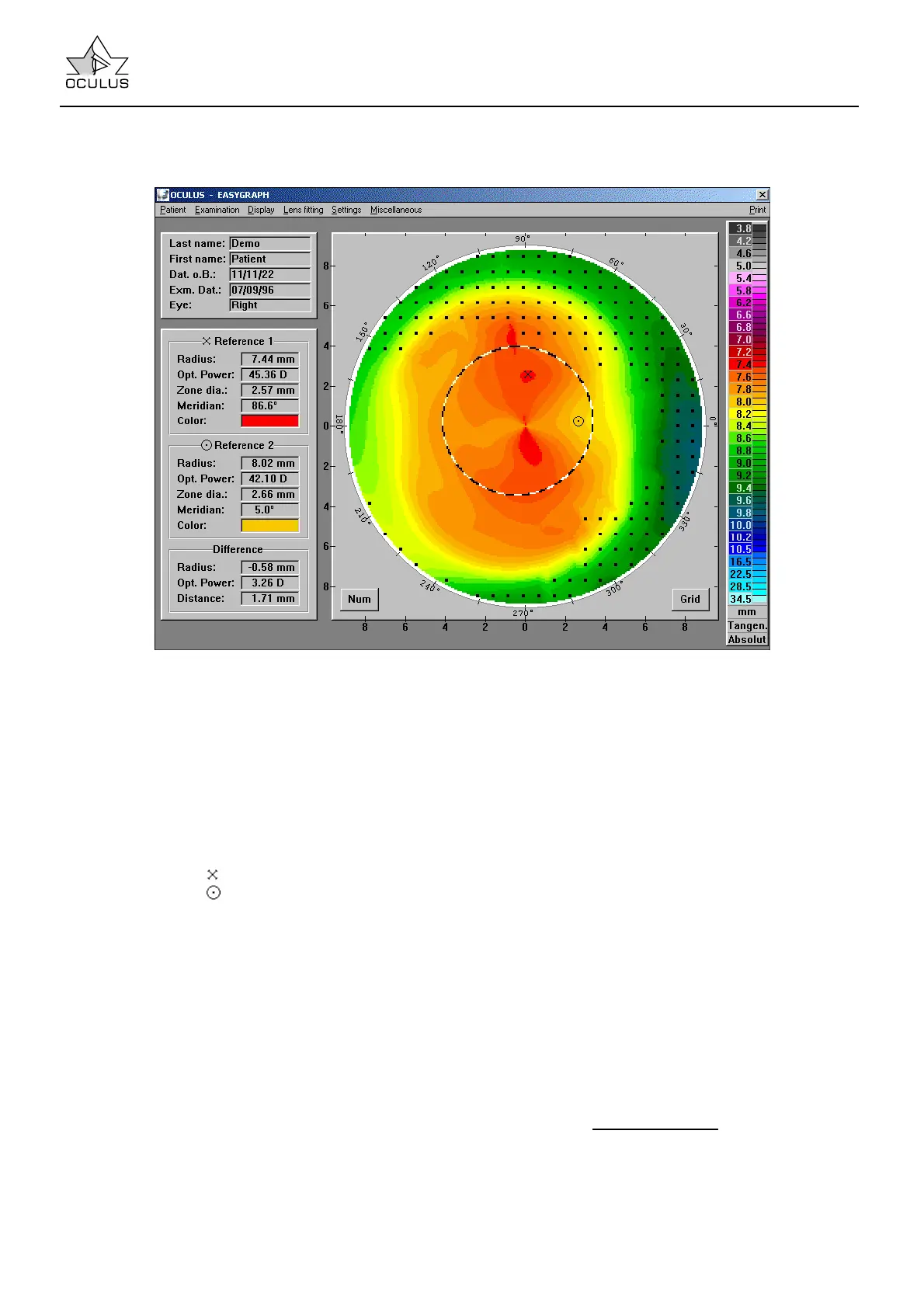Click the Last name field Demo
This screenshot has height=1308, width=924.
[x=269, y=243]
